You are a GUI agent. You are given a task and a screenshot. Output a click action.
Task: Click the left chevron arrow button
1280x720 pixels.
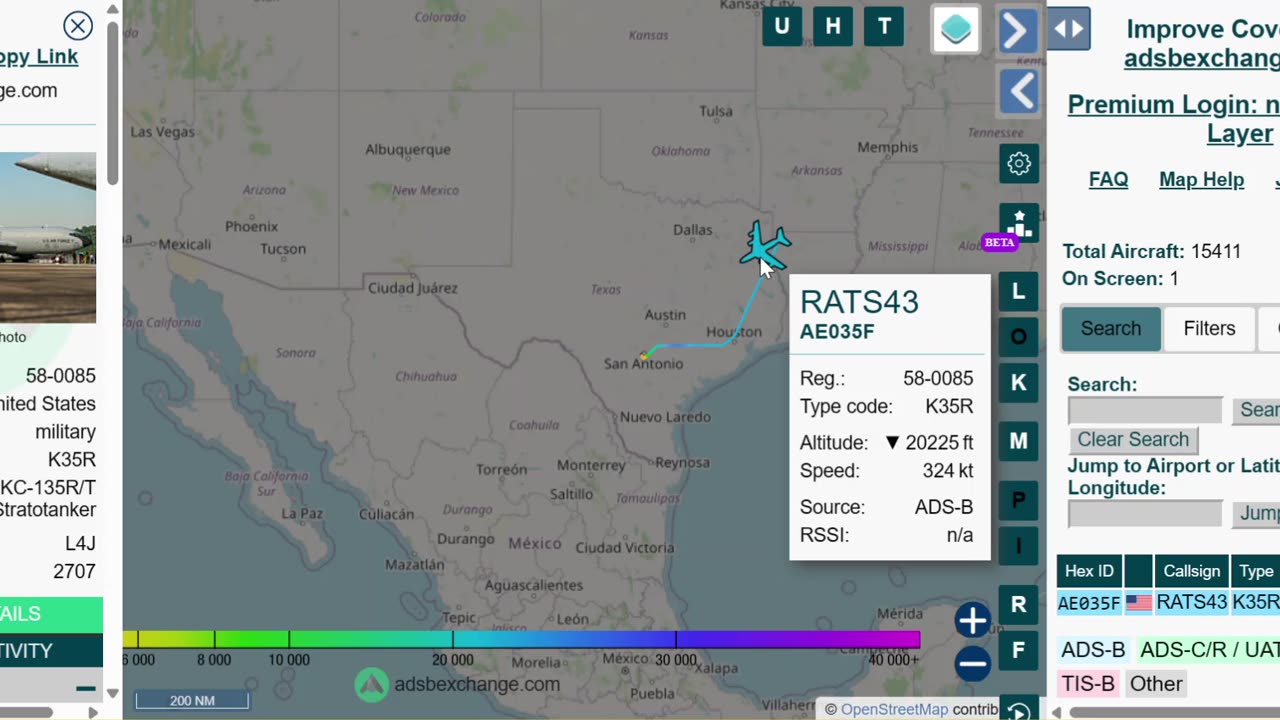coord(1018,93)
